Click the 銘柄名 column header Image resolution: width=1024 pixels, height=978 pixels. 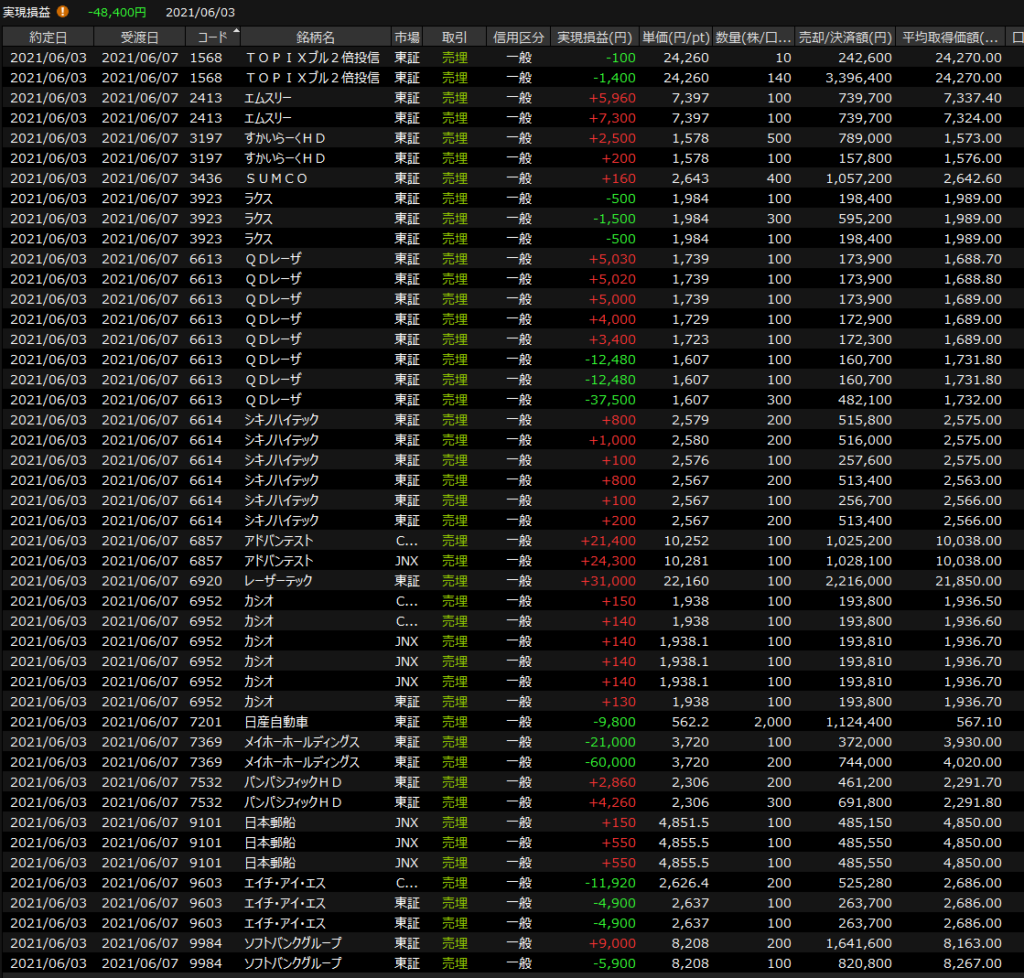[x=316, y=37]
